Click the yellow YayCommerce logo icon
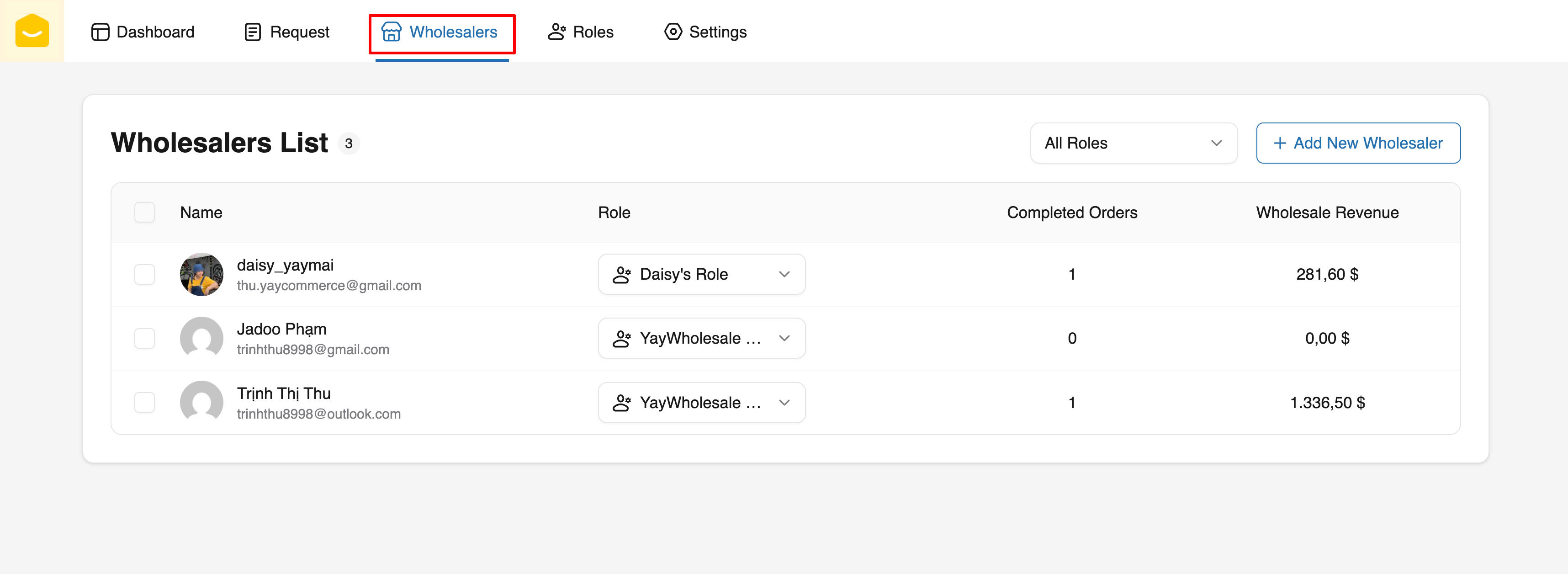 click(x=32, y=31)
